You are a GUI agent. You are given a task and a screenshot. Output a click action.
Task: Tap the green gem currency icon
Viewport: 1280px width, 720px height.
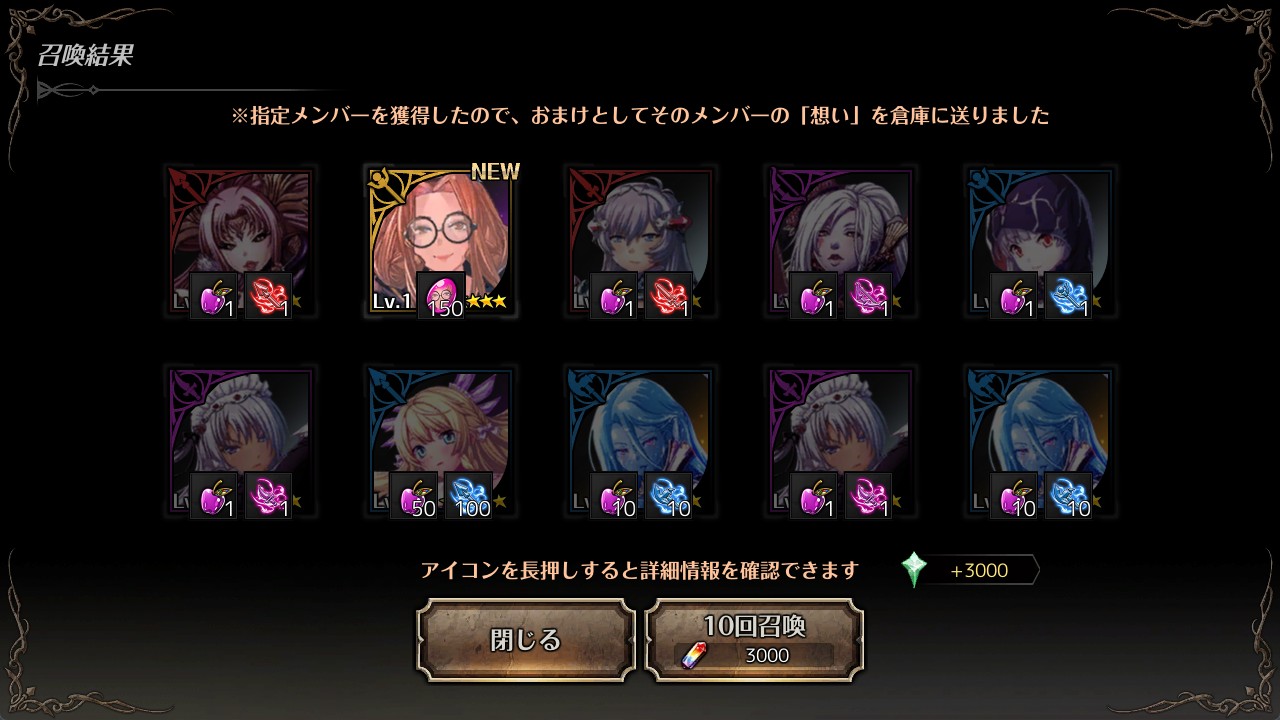tap(914, 570)
